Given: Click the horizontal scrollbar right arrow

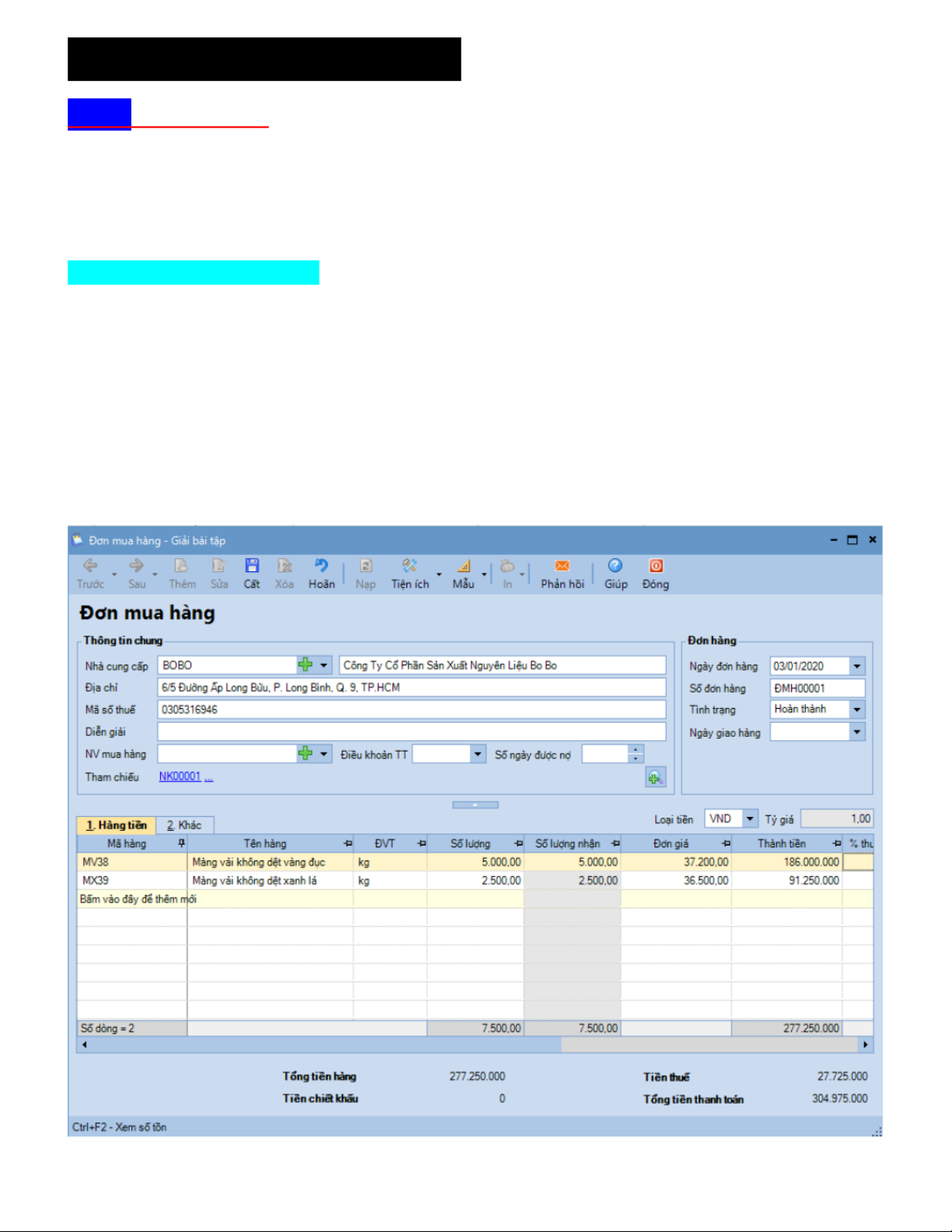Looking at the screenshot, I should pyautogui.click(x=865, y=1045).
